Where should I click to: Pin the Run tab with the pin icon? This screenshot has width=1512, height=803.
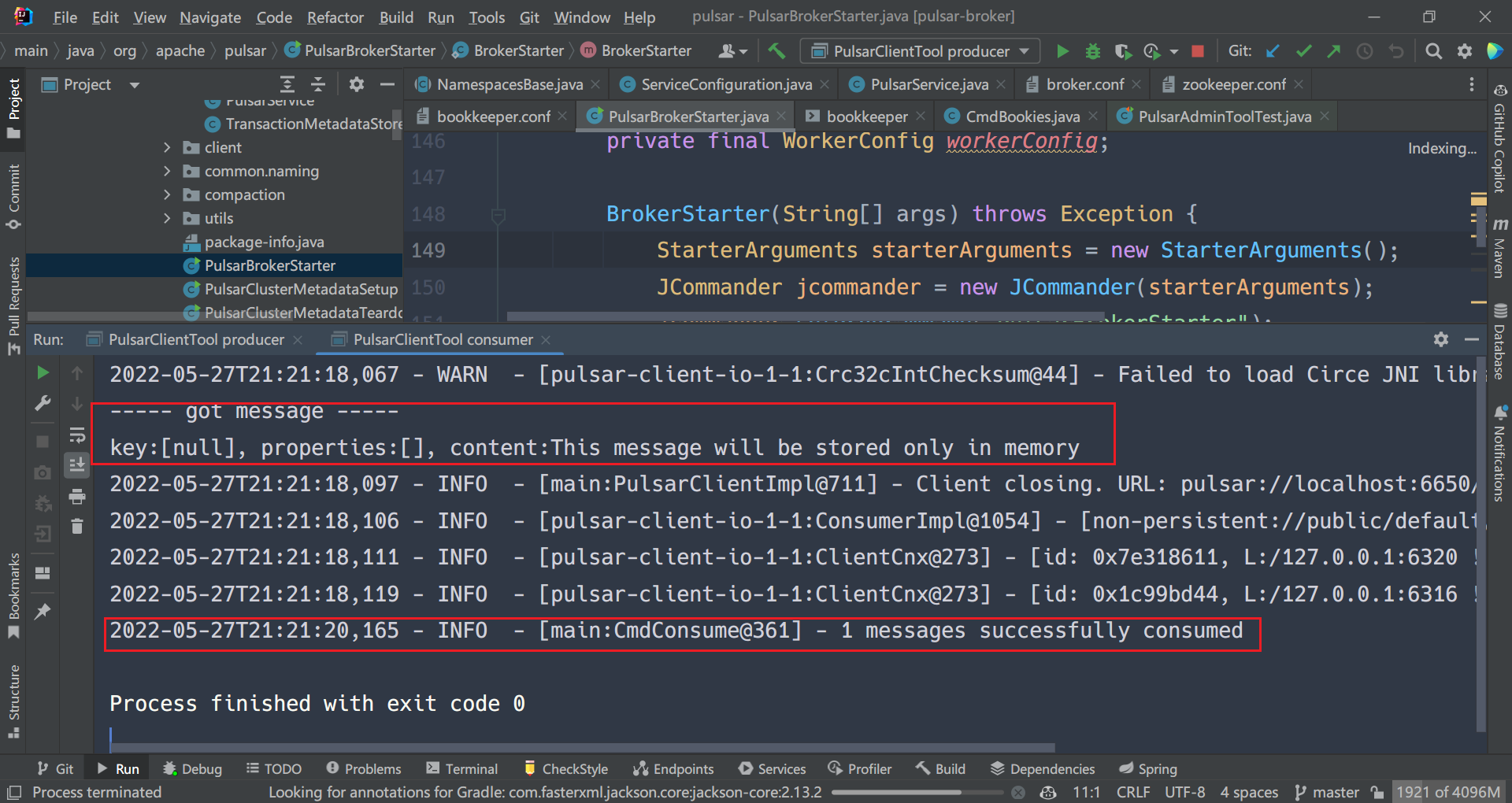click(43, 611)
